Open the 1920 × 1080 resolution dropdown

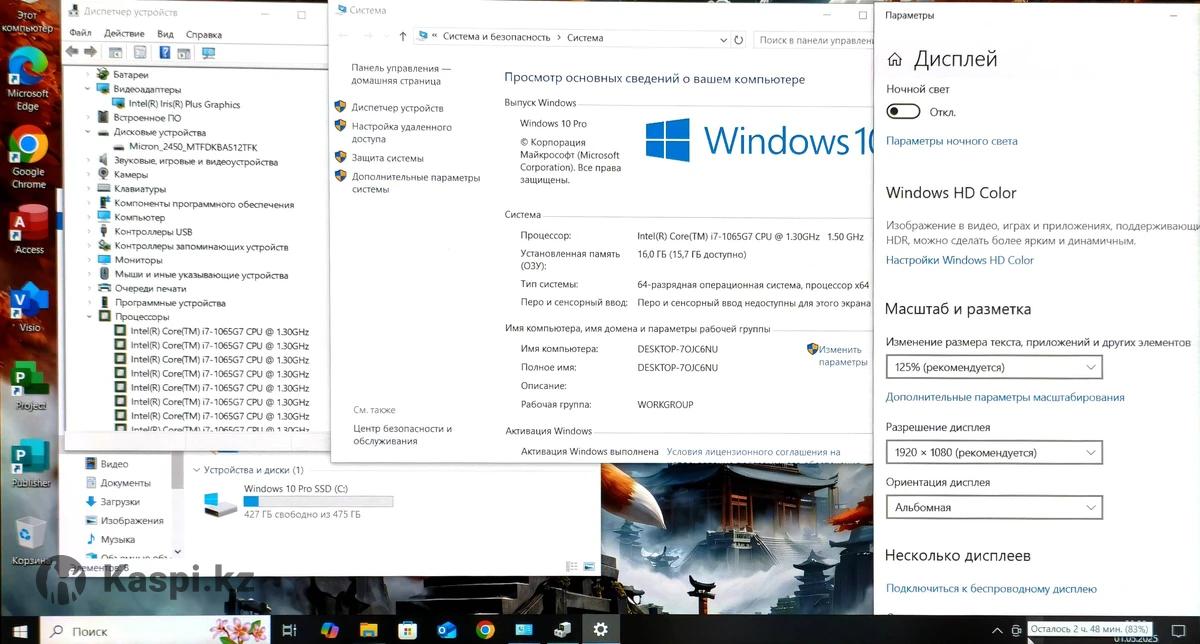[994, 452]
